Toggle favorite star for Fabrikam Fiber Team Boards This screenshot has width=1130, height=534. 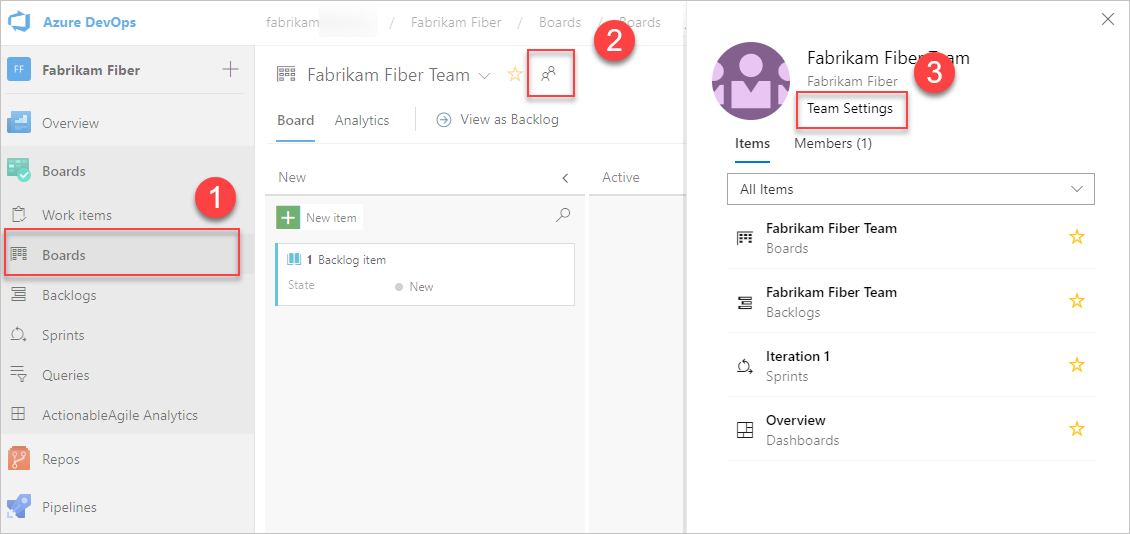pos(1077,237)
